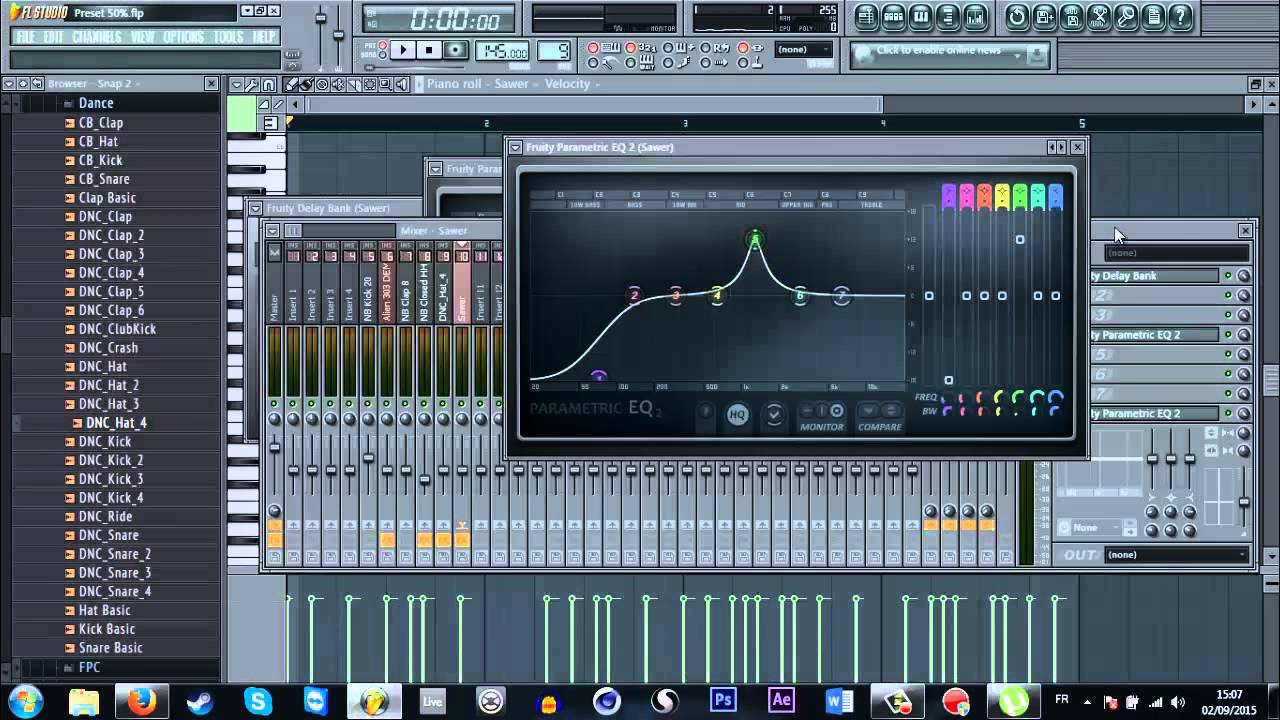Toggle the last Parametric EQ 2 slot LED
Image resolution: width=1280 pixels, height=720 pixels.
(1228, 413)
